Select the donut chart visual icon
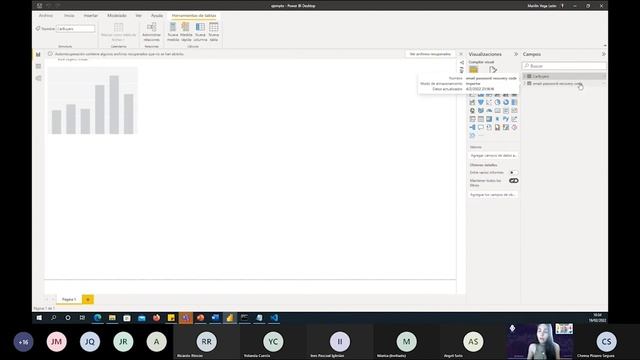 pyautogui.click(x=506, y=102)
